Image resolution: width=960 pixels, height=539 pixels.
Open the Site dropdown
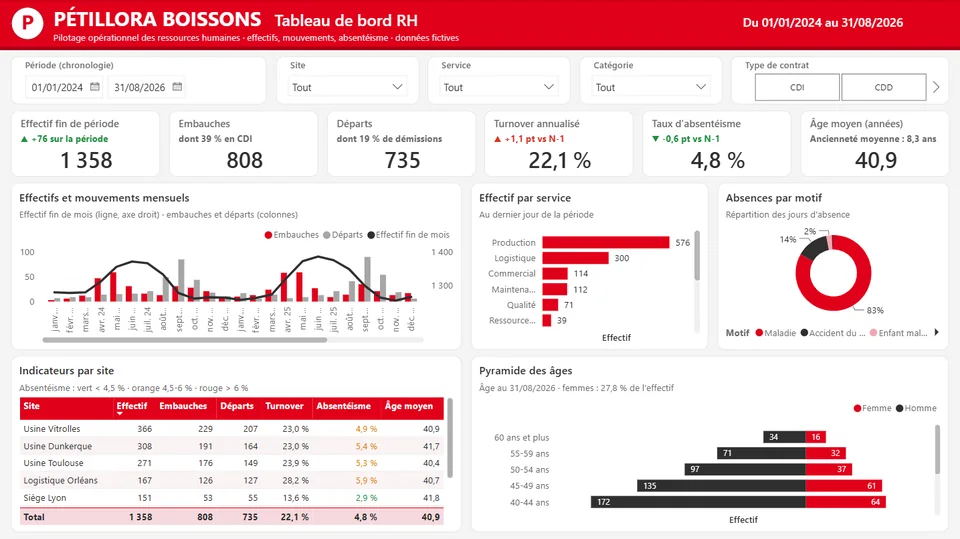point(347,88)
